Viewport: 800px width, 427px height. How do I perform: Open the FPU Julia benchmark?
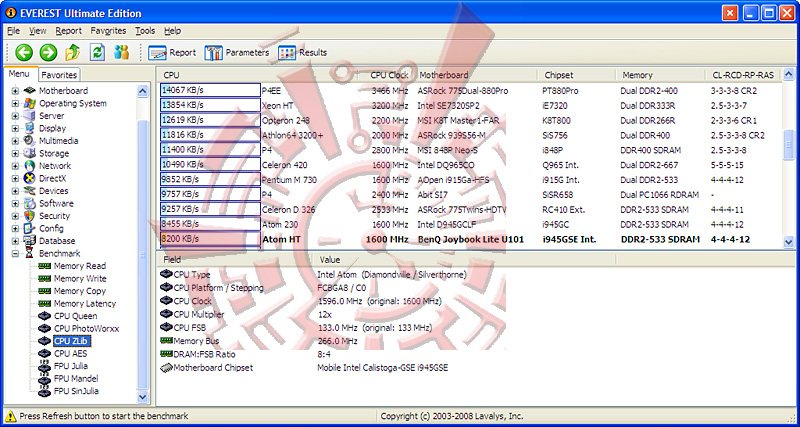point(70,366)
